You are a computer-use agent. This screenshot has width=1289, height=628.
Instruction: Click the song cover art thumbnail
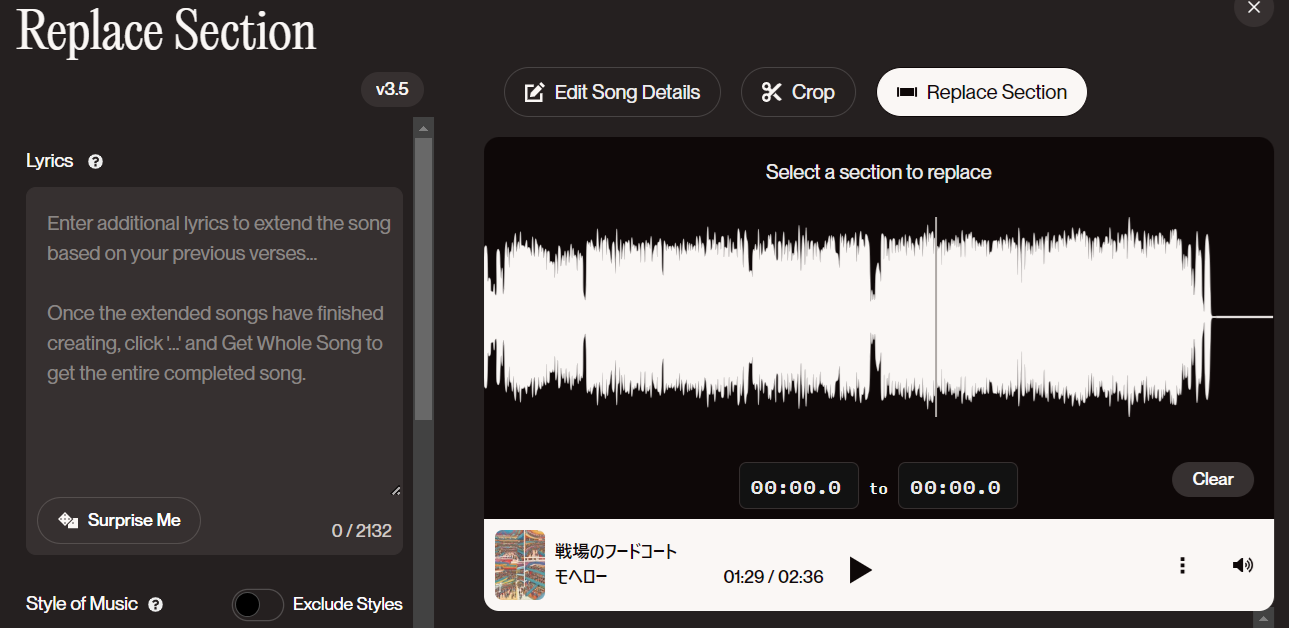pos(520,565)
